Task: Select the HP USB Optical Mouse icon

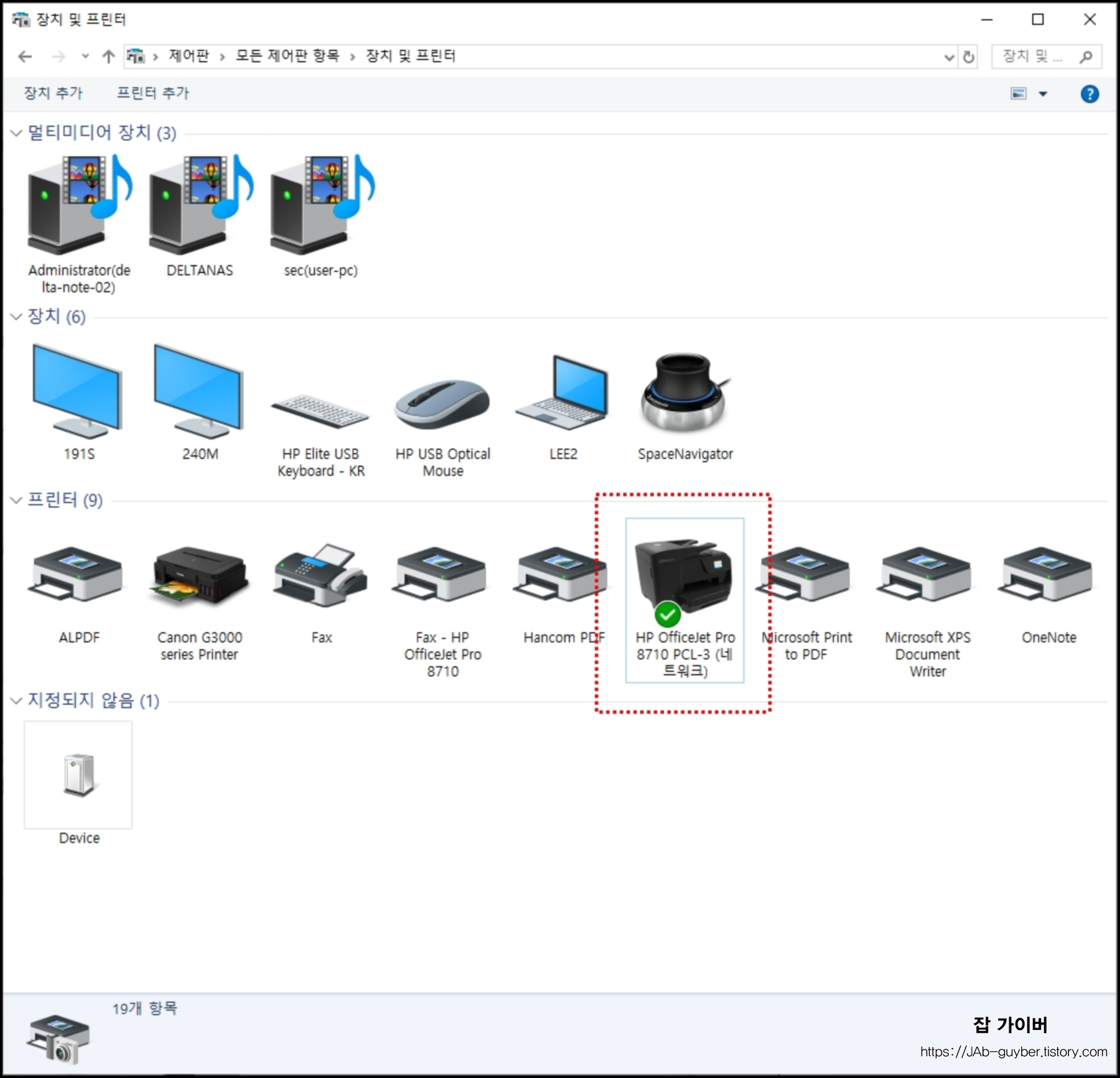Action: pyautogui.click(x=442, y=404)
